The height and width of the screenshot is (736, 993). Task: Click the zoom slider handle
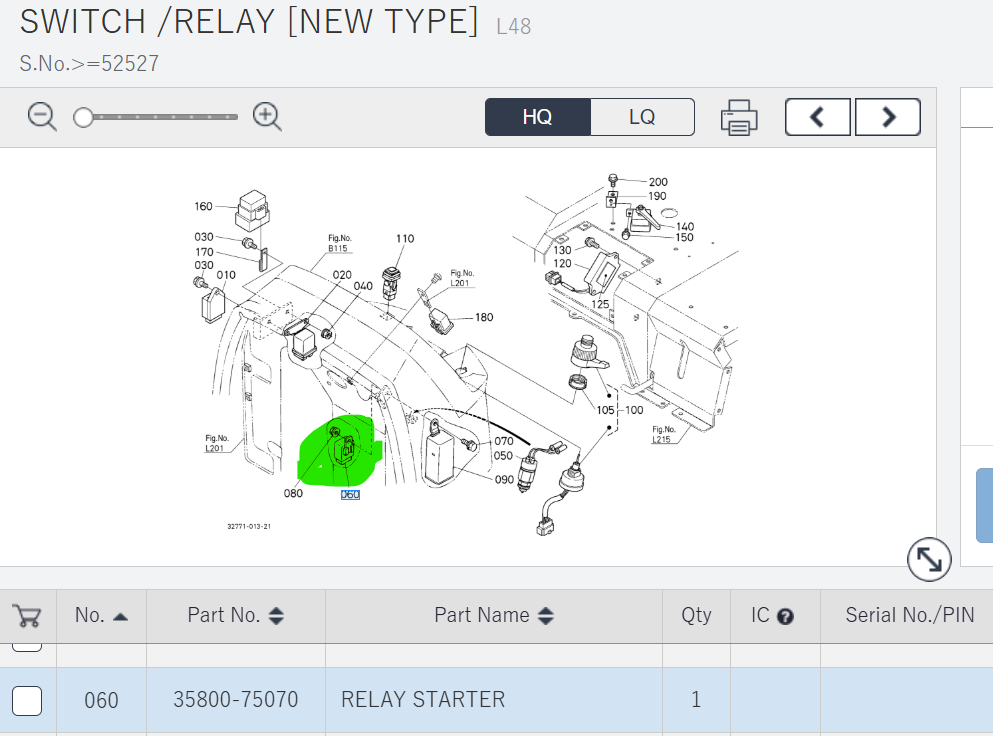point(83,117)
